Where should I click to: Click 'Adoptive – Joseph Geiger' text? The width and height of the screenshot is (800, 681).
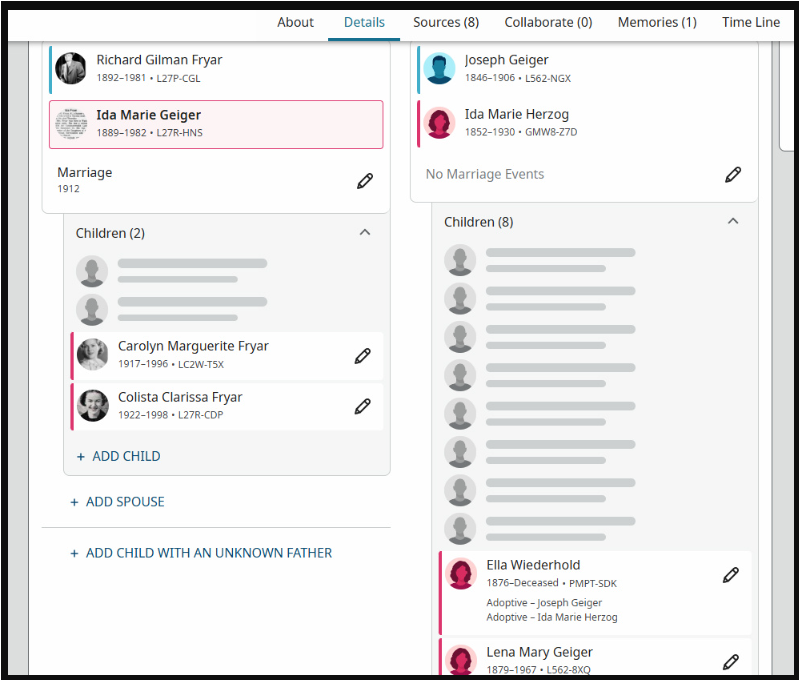544,602
